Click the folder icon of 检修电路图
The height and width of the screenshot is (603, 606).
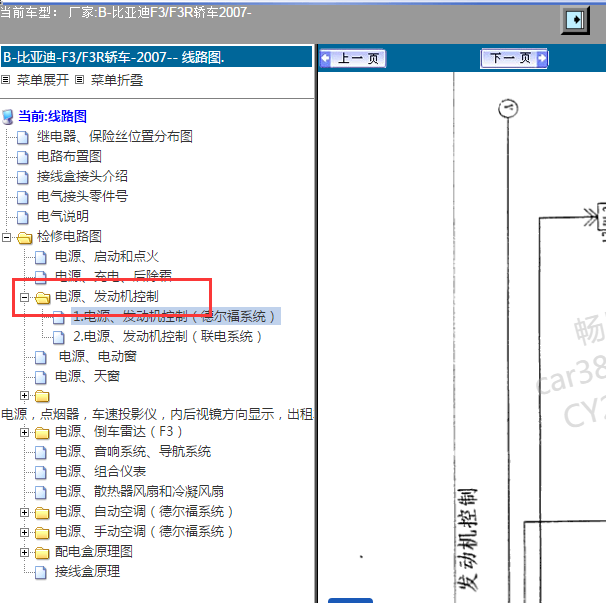(x=24, y=237)
